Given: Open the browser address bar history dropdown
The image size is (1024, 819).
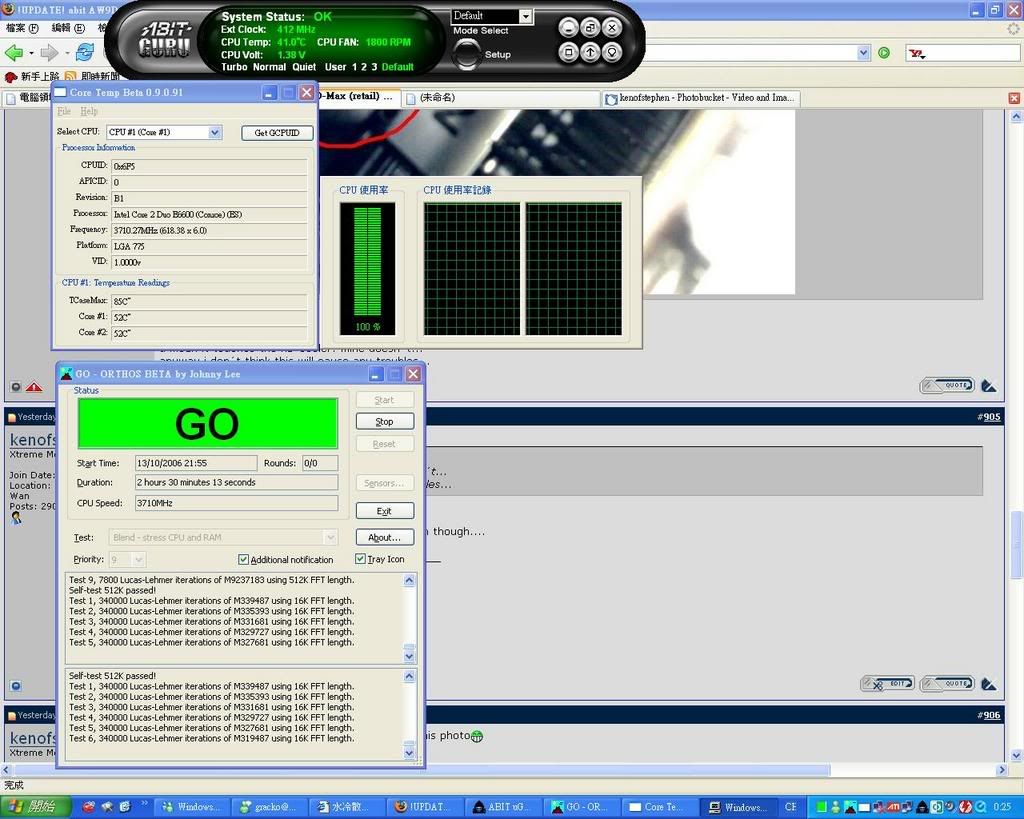Looking at the screenshot, I should coord(863,53).
